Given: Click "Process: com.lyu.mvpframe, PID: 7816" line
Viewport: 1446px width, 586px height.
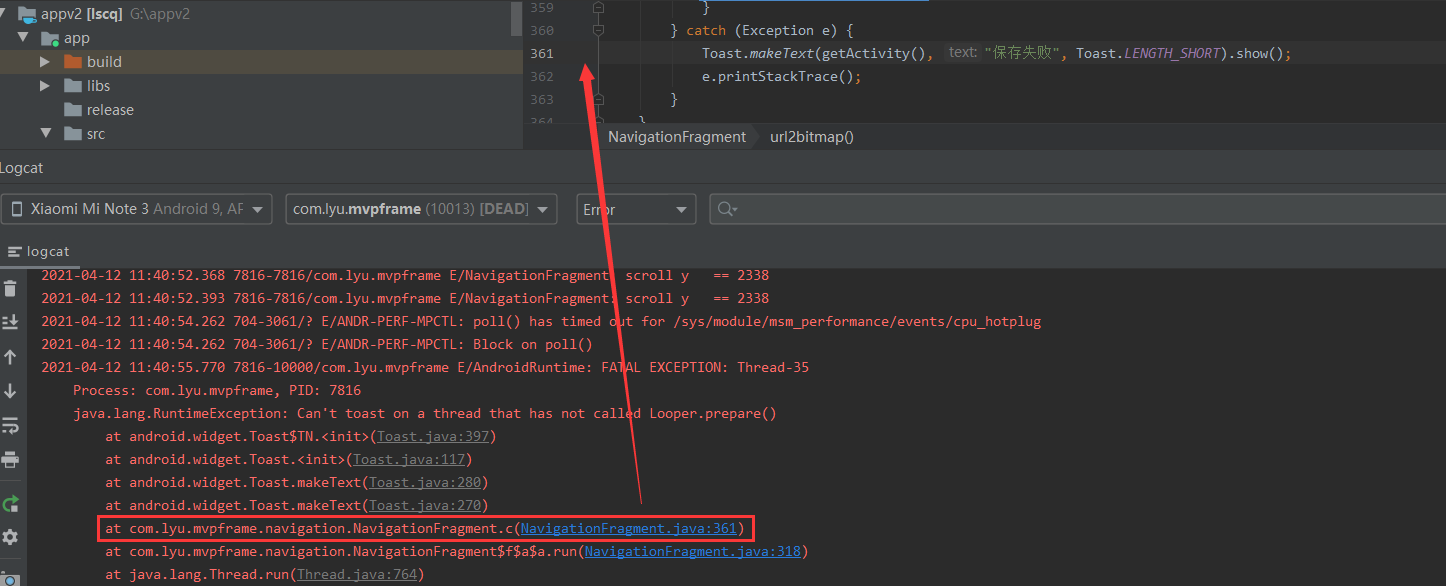Looking at the screenshot, I should [217, 390].
